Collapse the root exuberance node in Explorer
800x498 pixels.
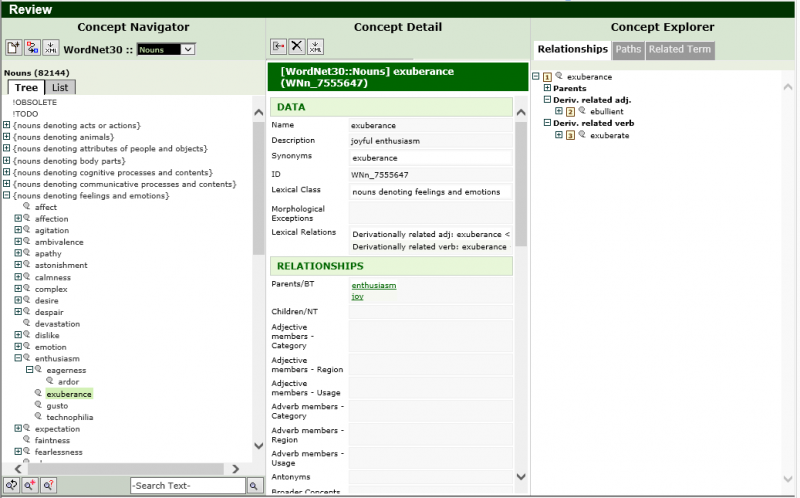click(x=536, y=76)
